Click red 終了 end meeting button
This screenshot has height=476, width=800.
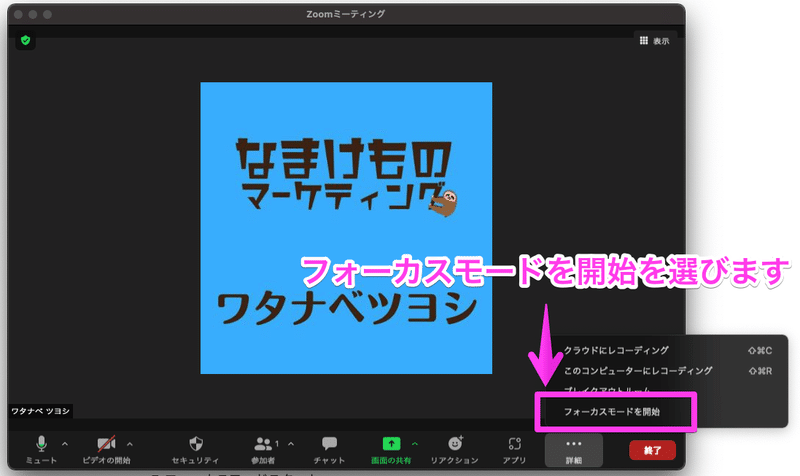pyautogui.click(x=652, y=450)
